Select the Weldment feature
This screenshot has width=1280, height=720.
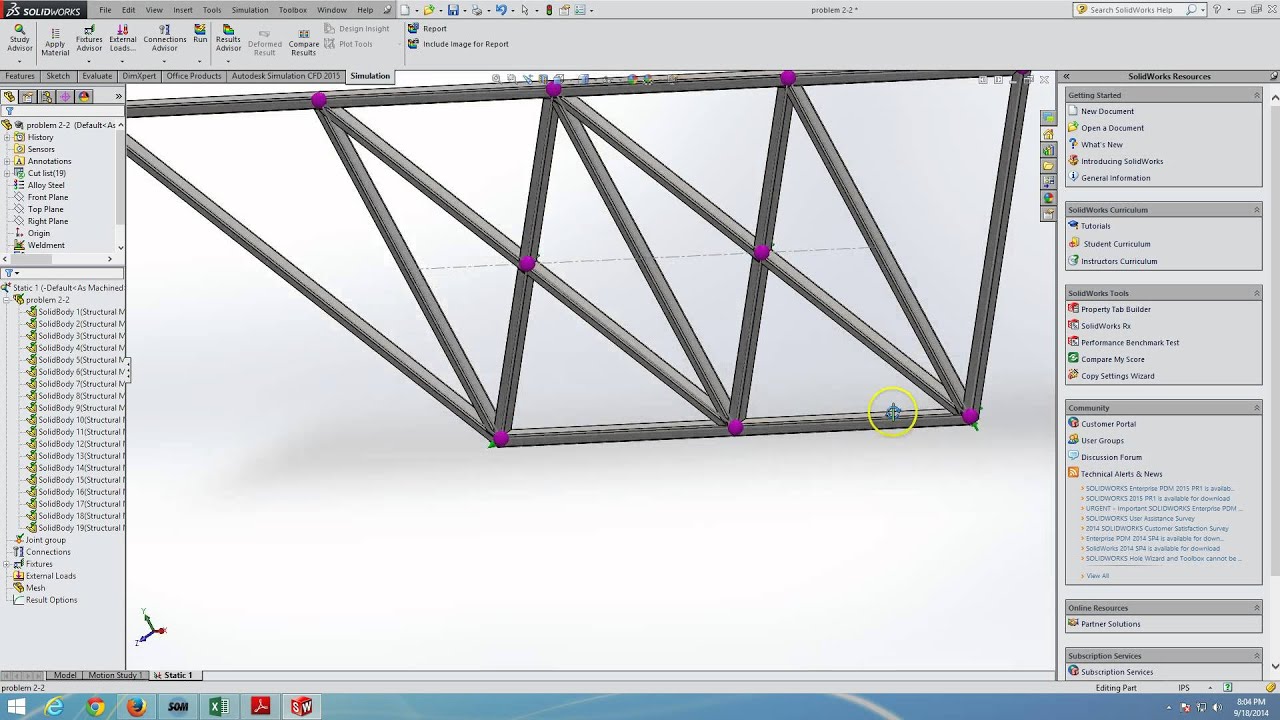click(46, 245)
